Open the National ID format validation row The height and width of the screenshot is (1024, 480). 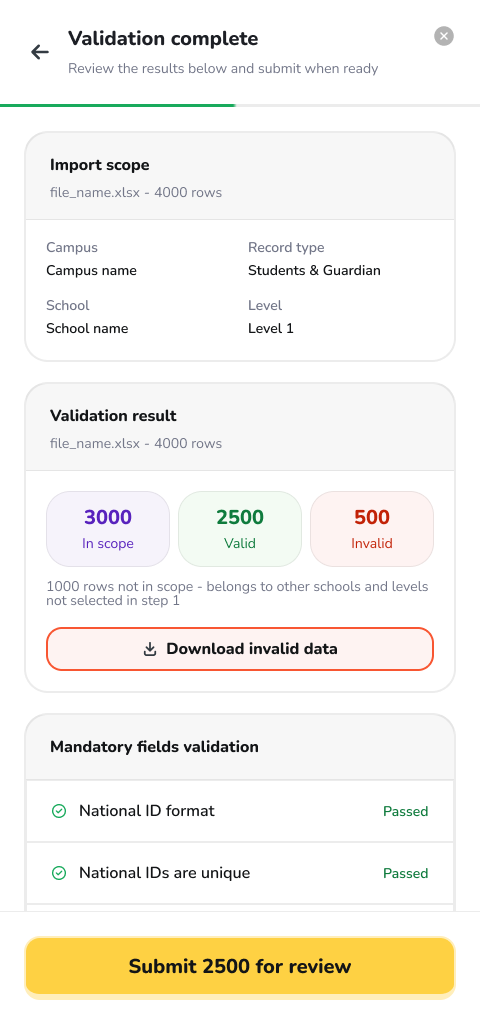(240, 811)
